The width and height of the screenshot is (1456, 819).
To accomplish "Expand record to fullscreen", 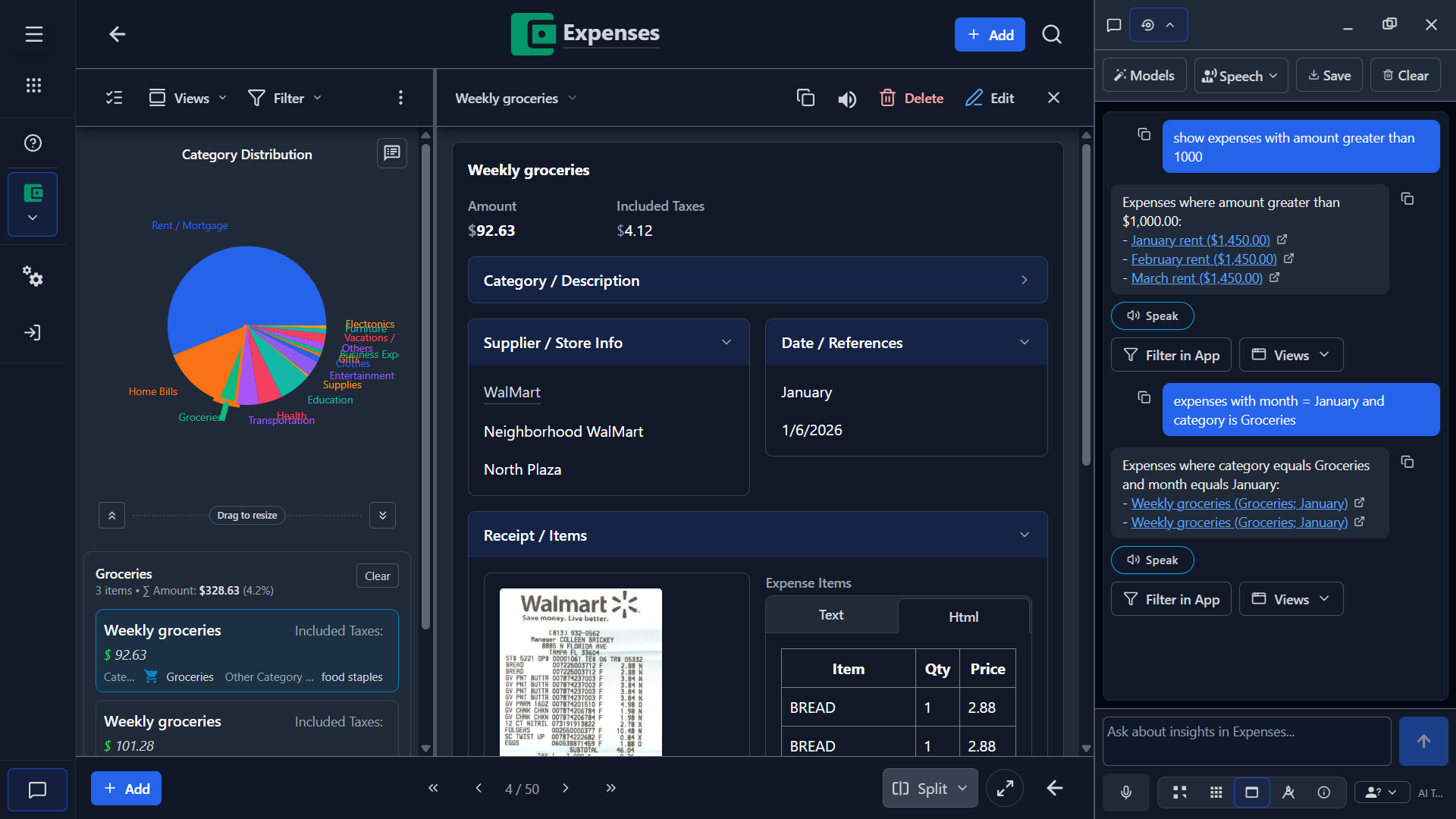I will click(x=1005, y=789).
